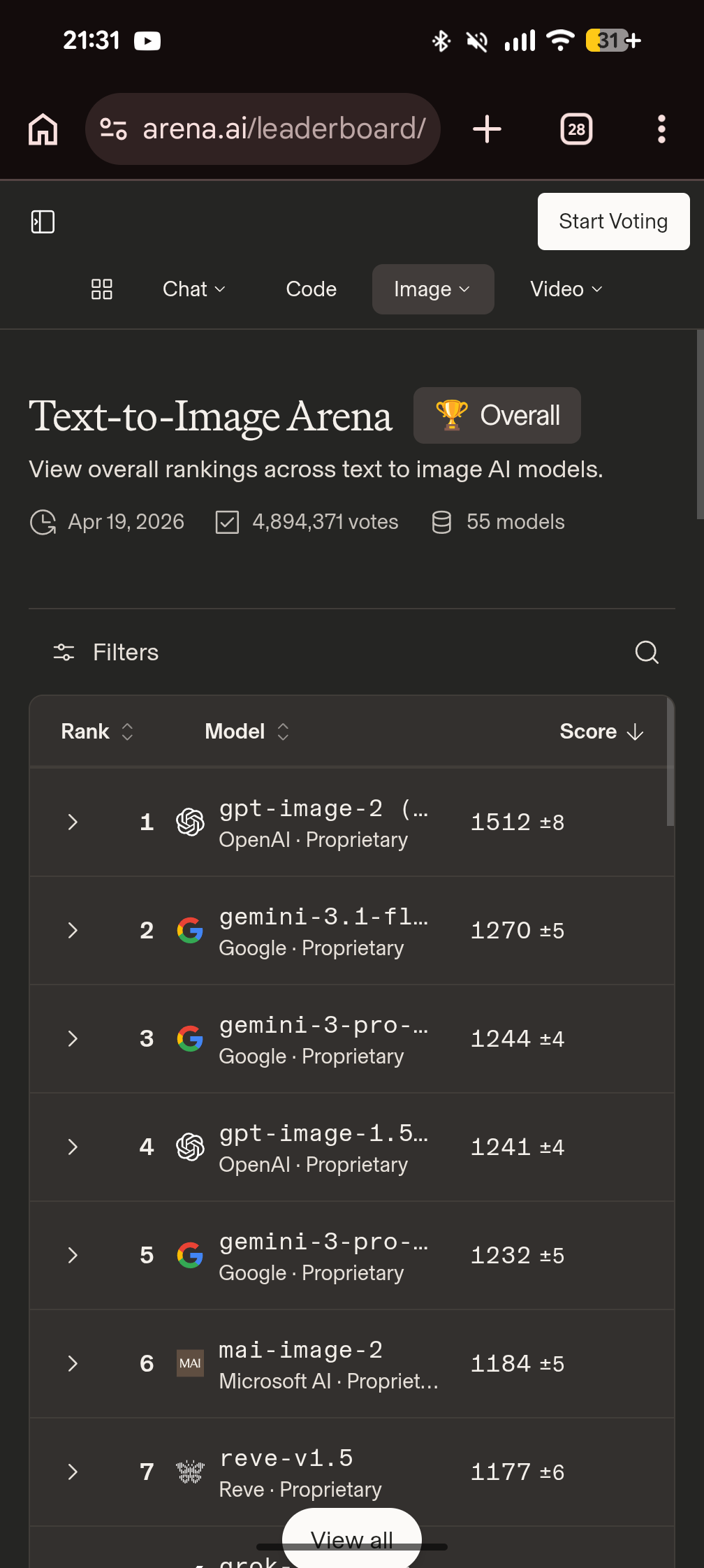Open a new browser tab

[487, 129]
